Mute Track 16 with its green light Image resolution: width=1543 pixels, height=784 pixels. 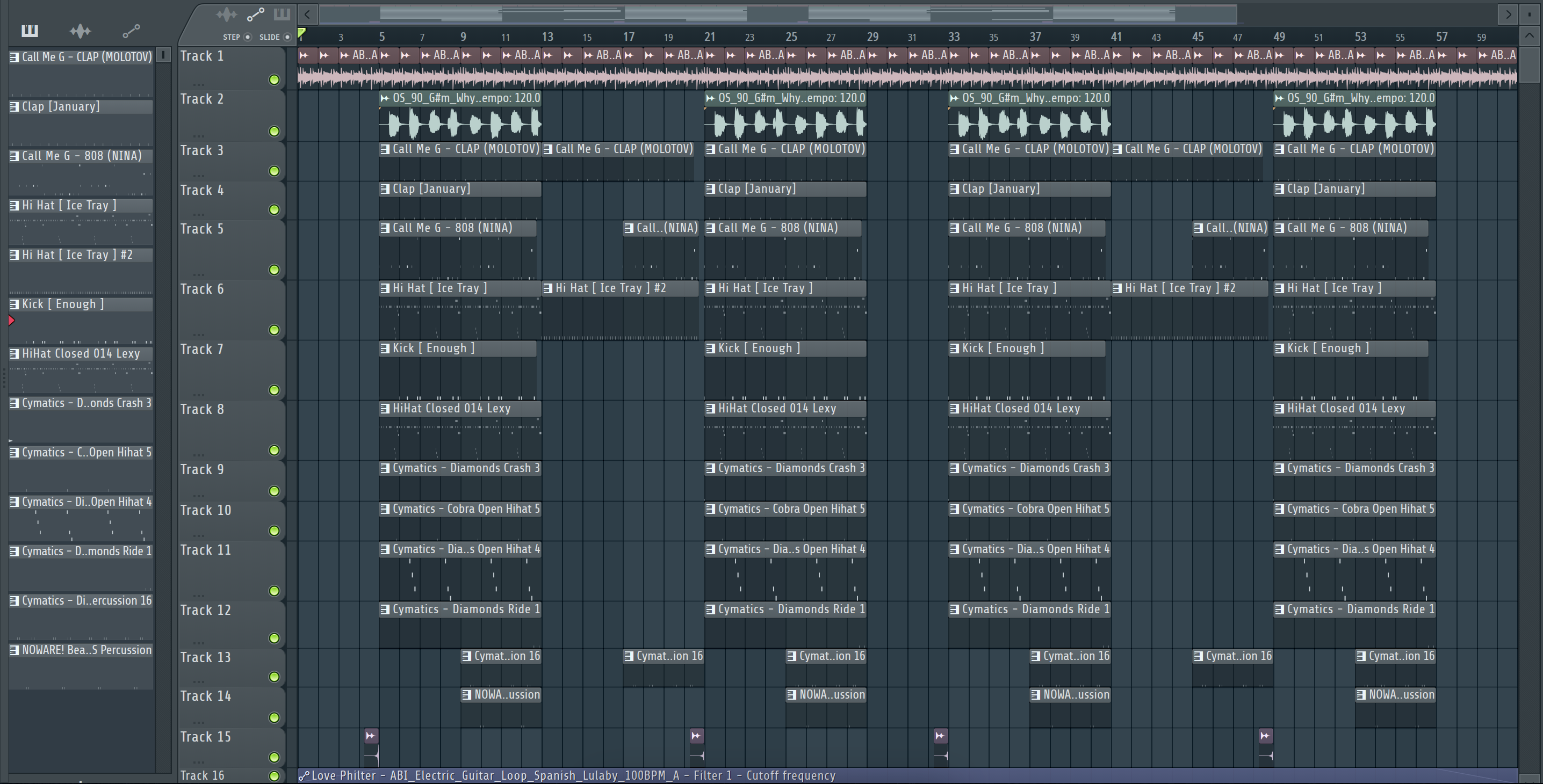(x=274, y=775)
